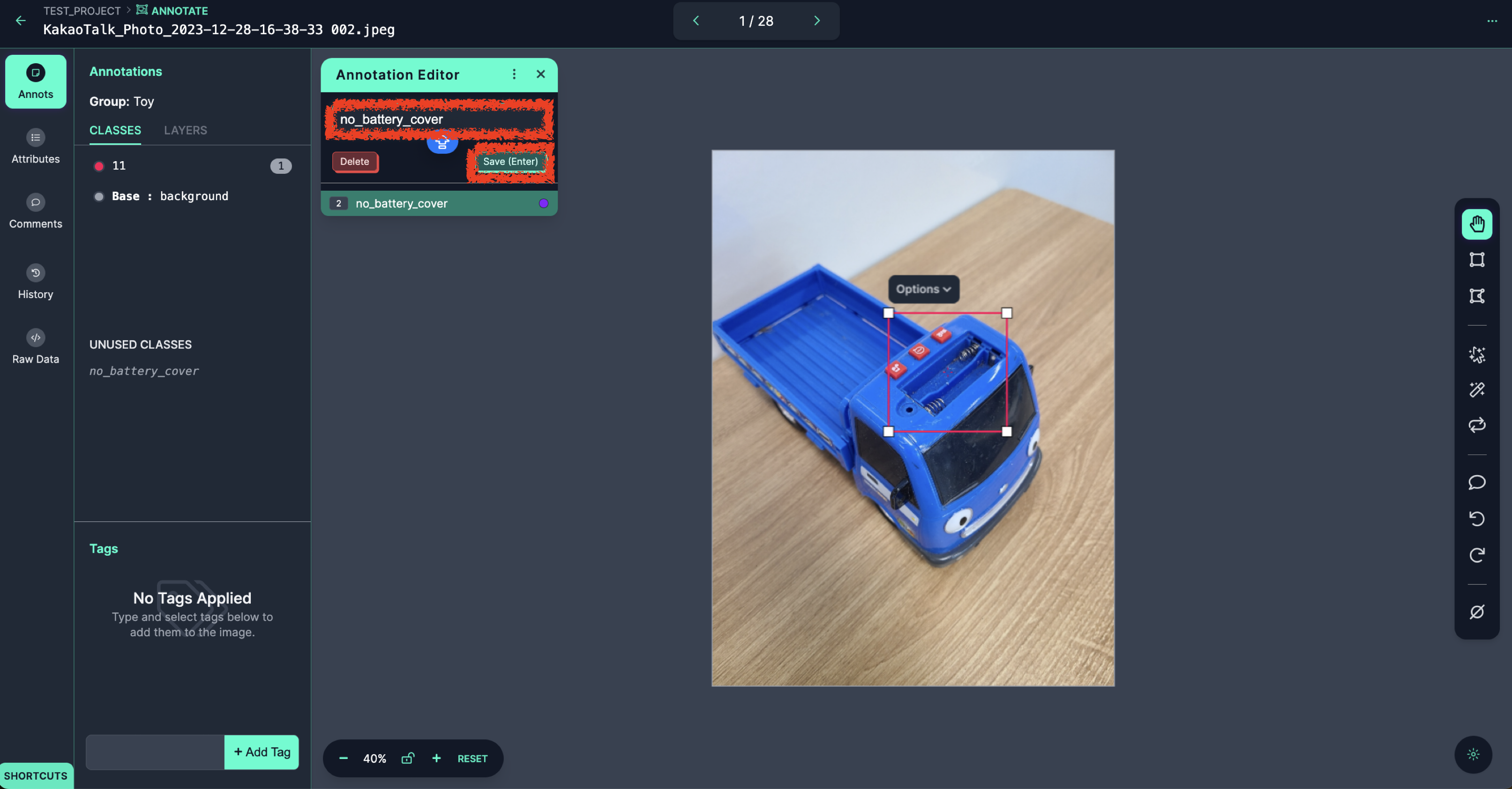Screen dimensions: 1512x789
Task: Click the image file name title
Action: (219, 30)
